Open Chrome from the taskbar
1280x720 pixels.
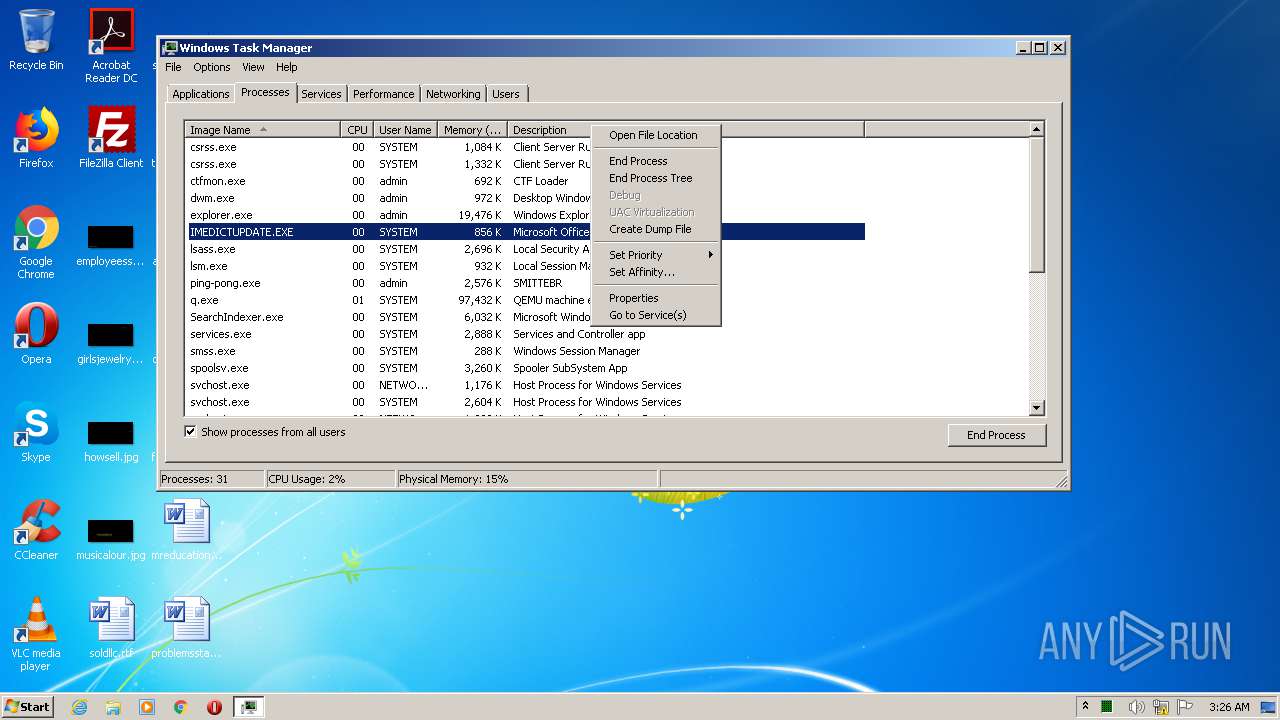pos(181,707)
